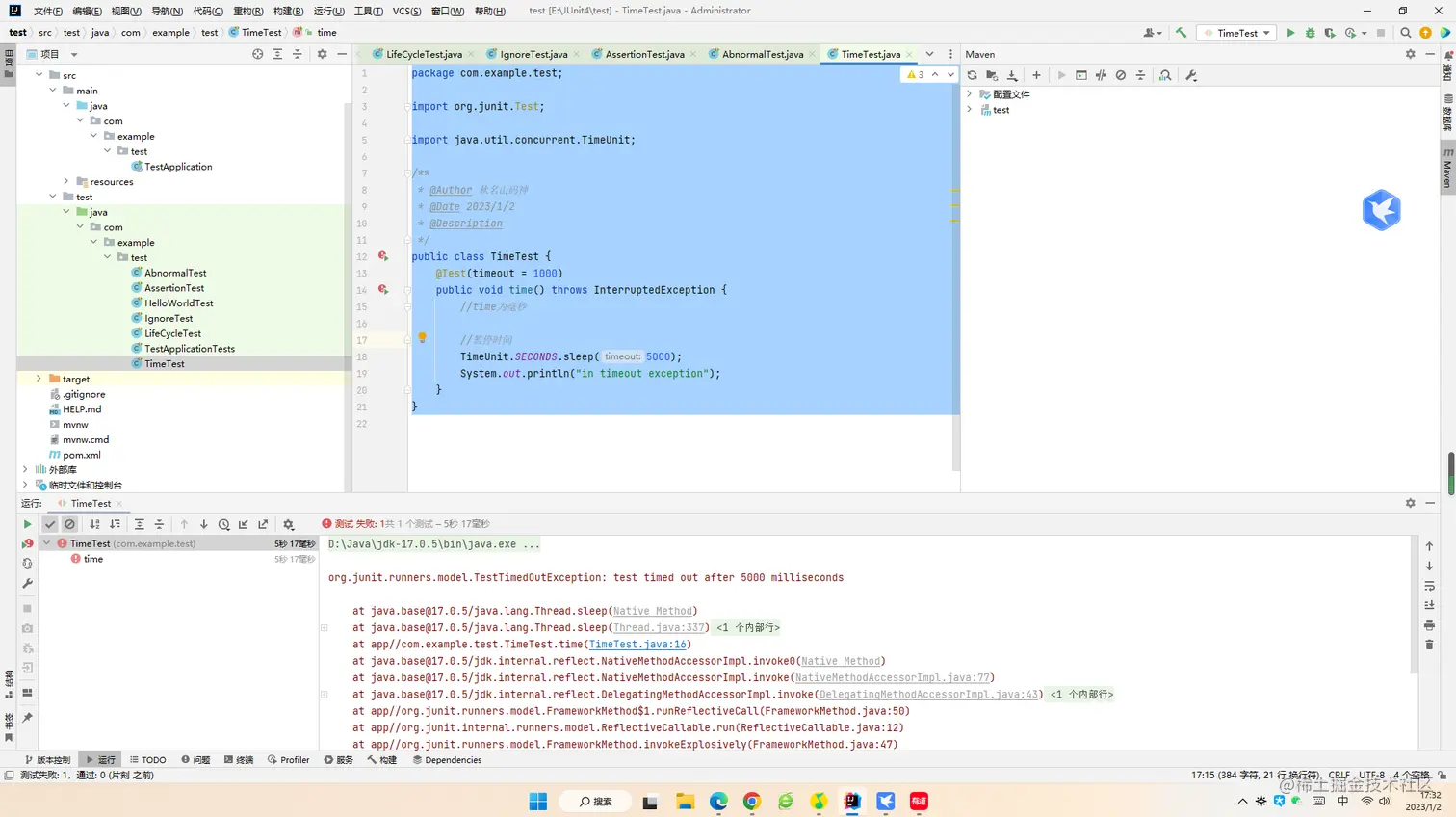Export test results icon
Viewport: 1456px width, 817px height.
[x=263, y=524]
